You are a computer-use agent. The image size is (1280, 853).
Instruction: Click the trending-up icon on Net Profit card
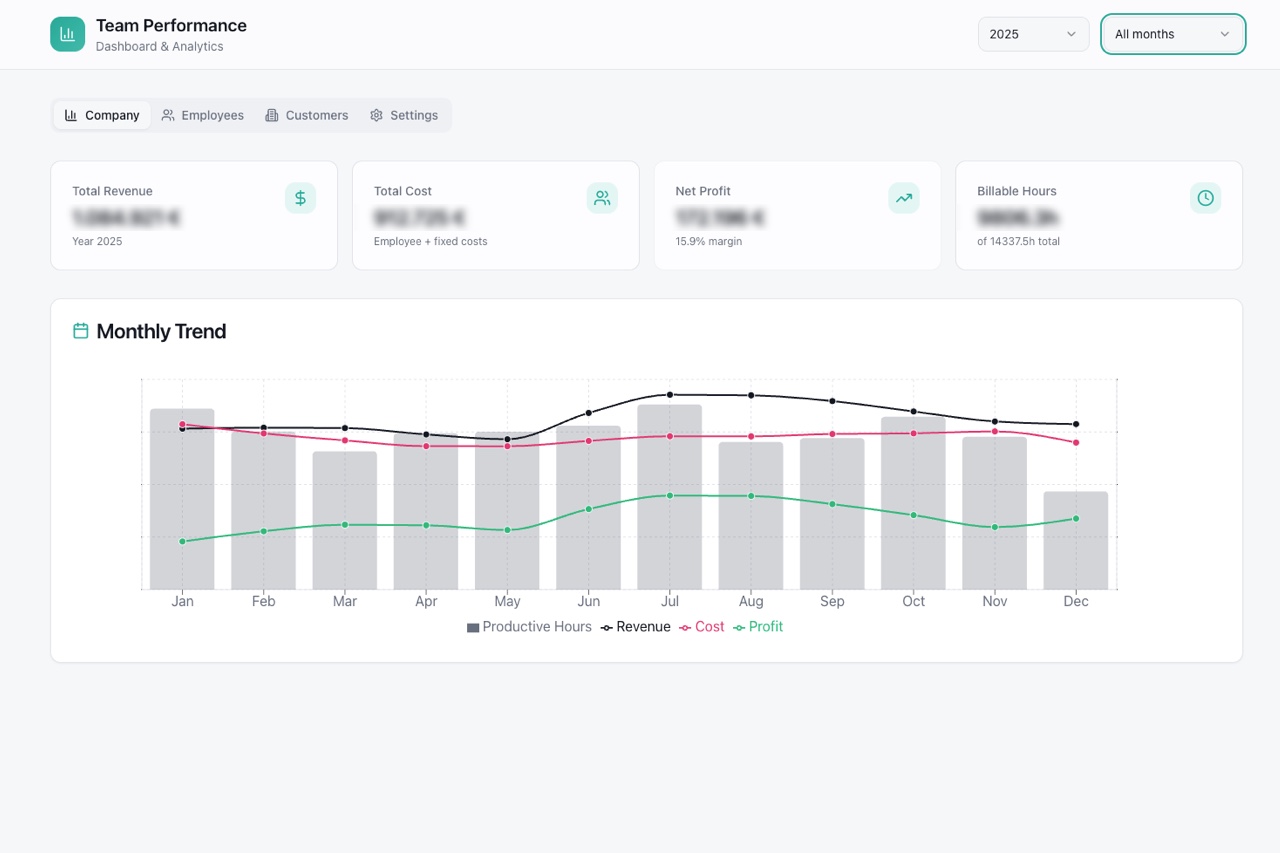904,198
